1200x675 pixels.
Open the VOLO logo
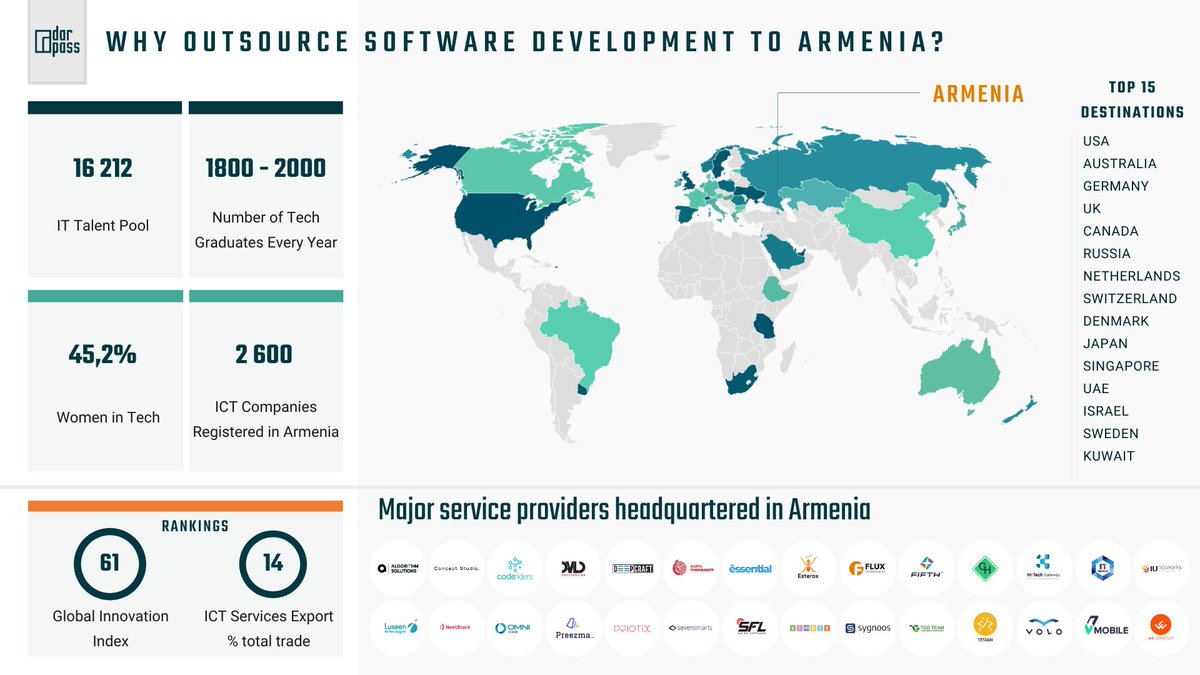1044,628
